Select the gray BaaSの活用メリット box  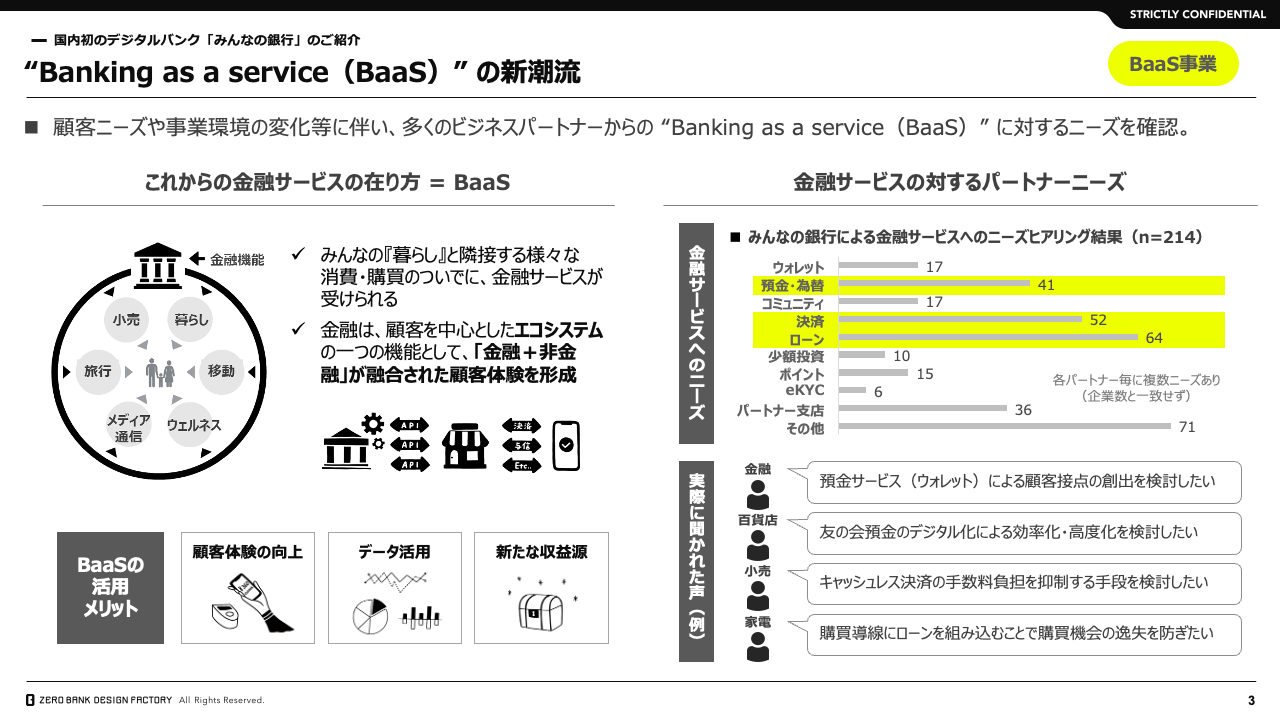coord(110,588)
